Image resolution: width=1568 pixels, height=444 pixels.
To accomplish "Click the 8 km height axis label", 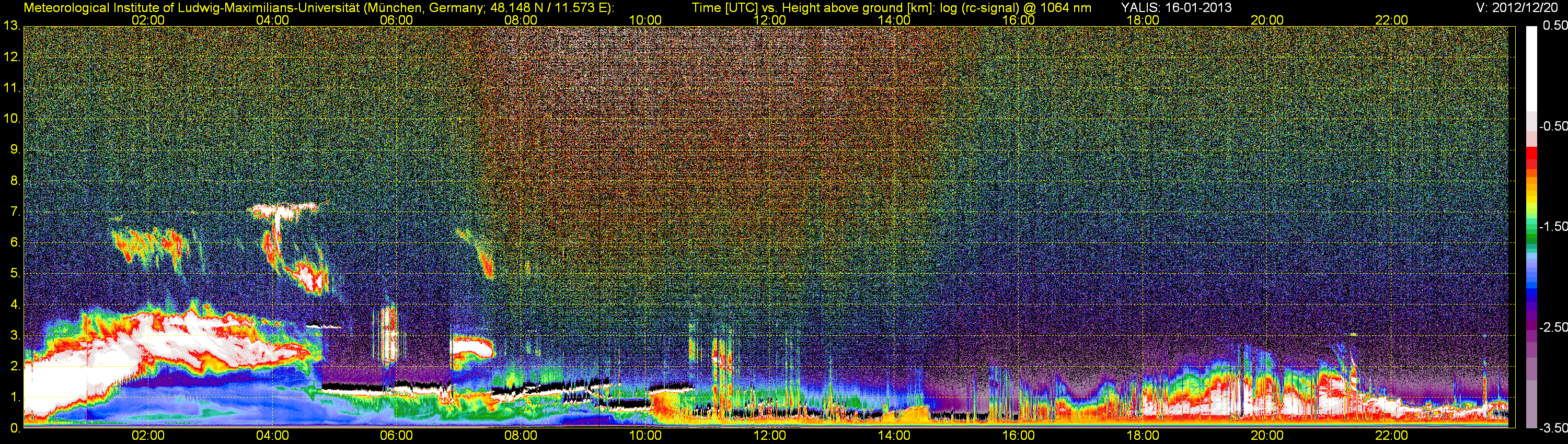I will 15,181.
